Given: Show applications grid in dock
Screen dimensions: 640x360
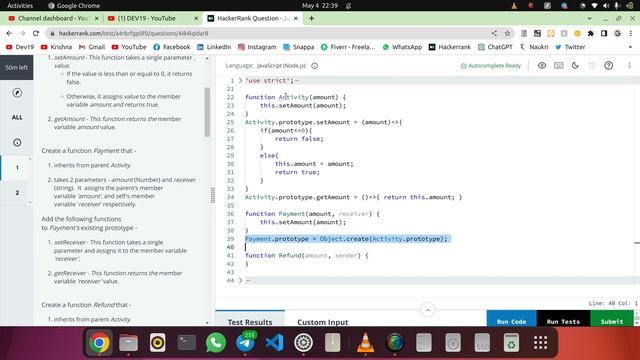Looking at the screenshot, I should pyautogui.click(x=540, y=343).
